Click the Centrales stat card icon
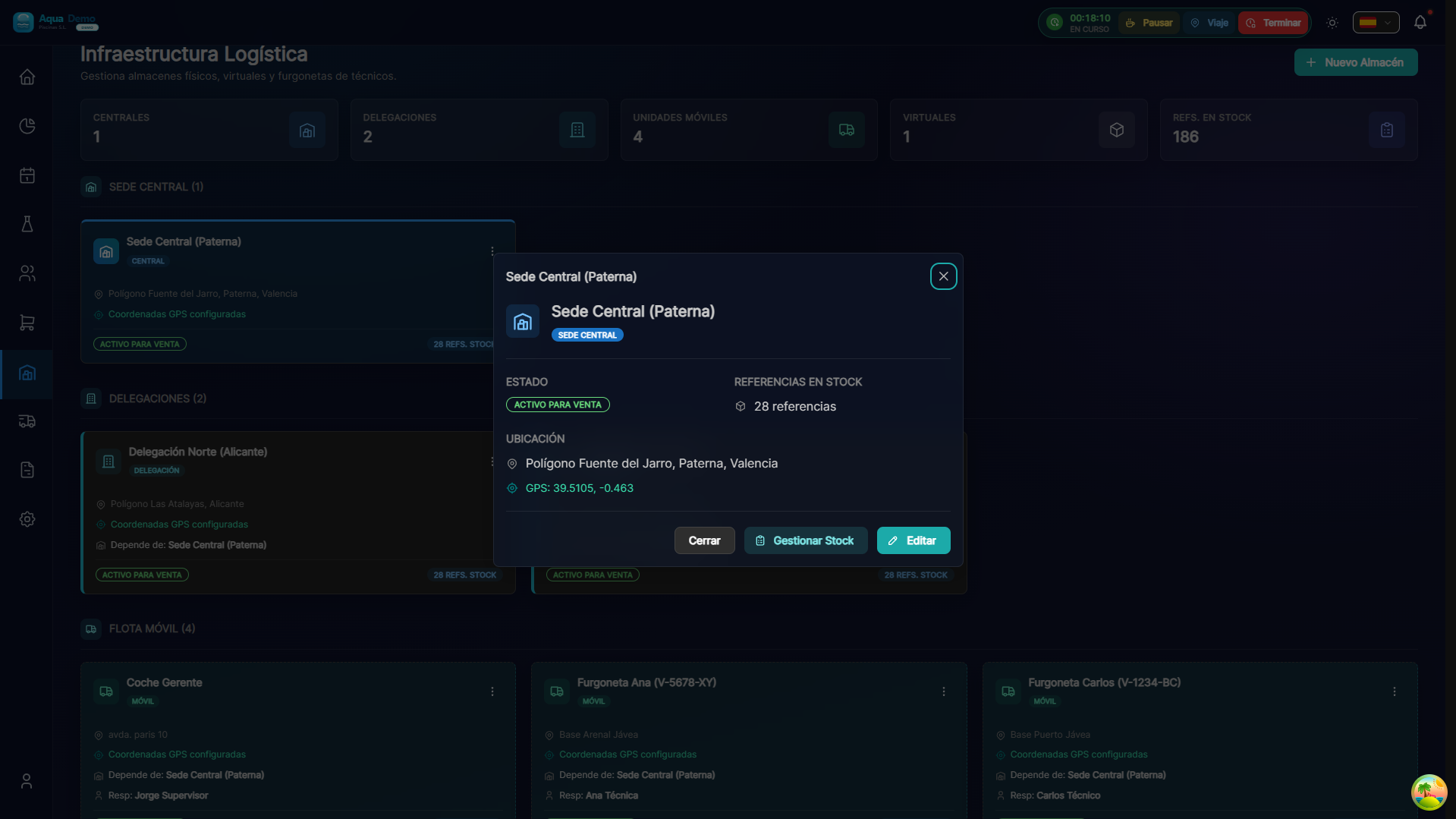The image size is (1456, 819). pos(307,130)
